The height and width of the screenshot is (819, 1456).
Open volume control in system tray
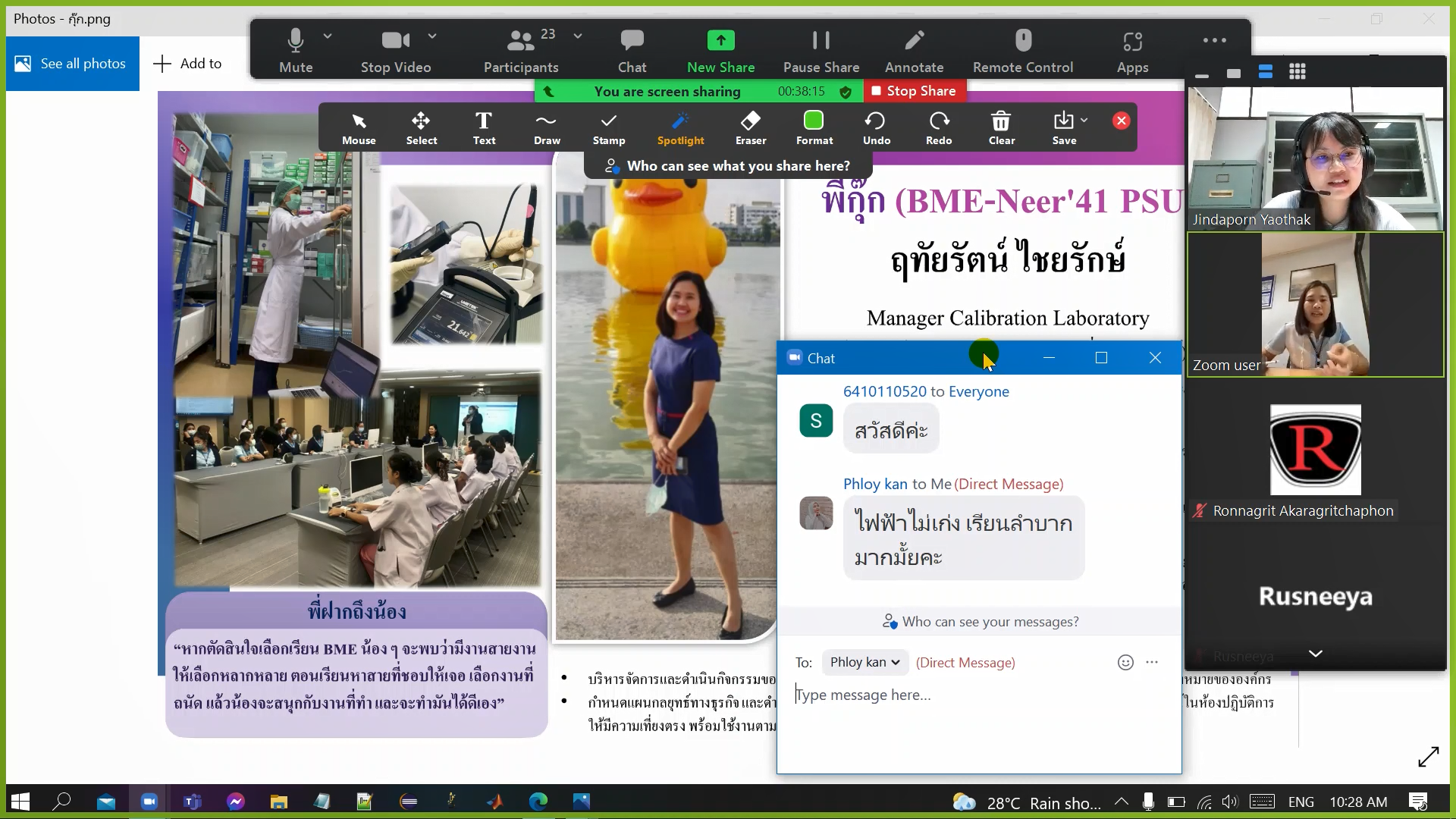pos(1229,802)
